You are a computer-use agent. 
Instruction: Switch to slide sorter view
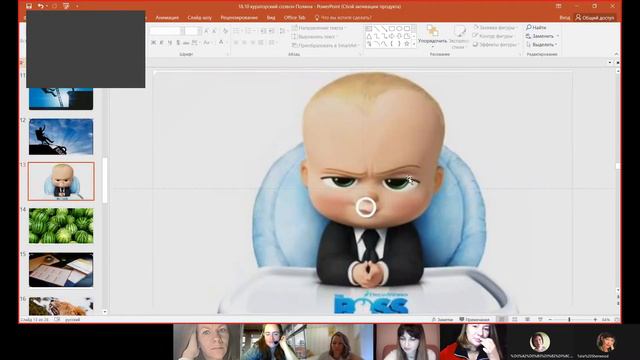(x=515, y=320)
